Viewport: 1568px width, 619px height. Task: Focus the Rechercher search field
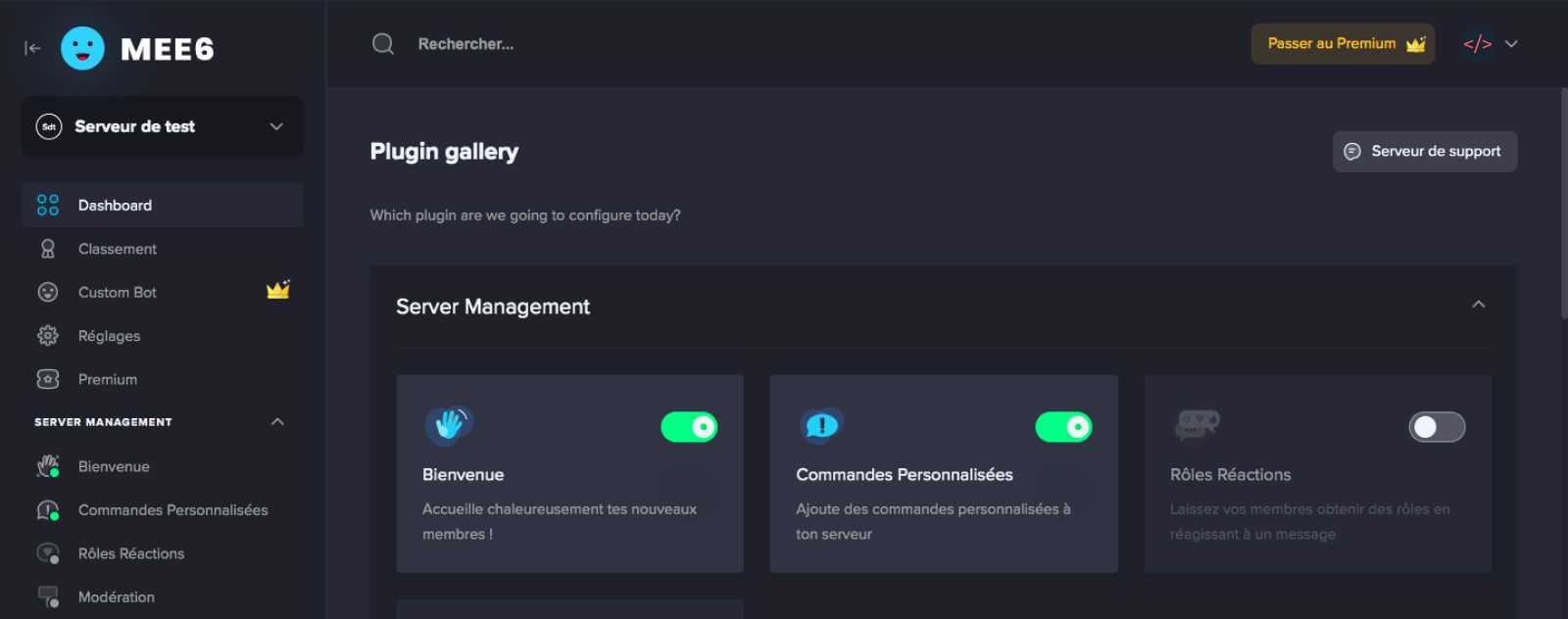click(x=465, y=44)
